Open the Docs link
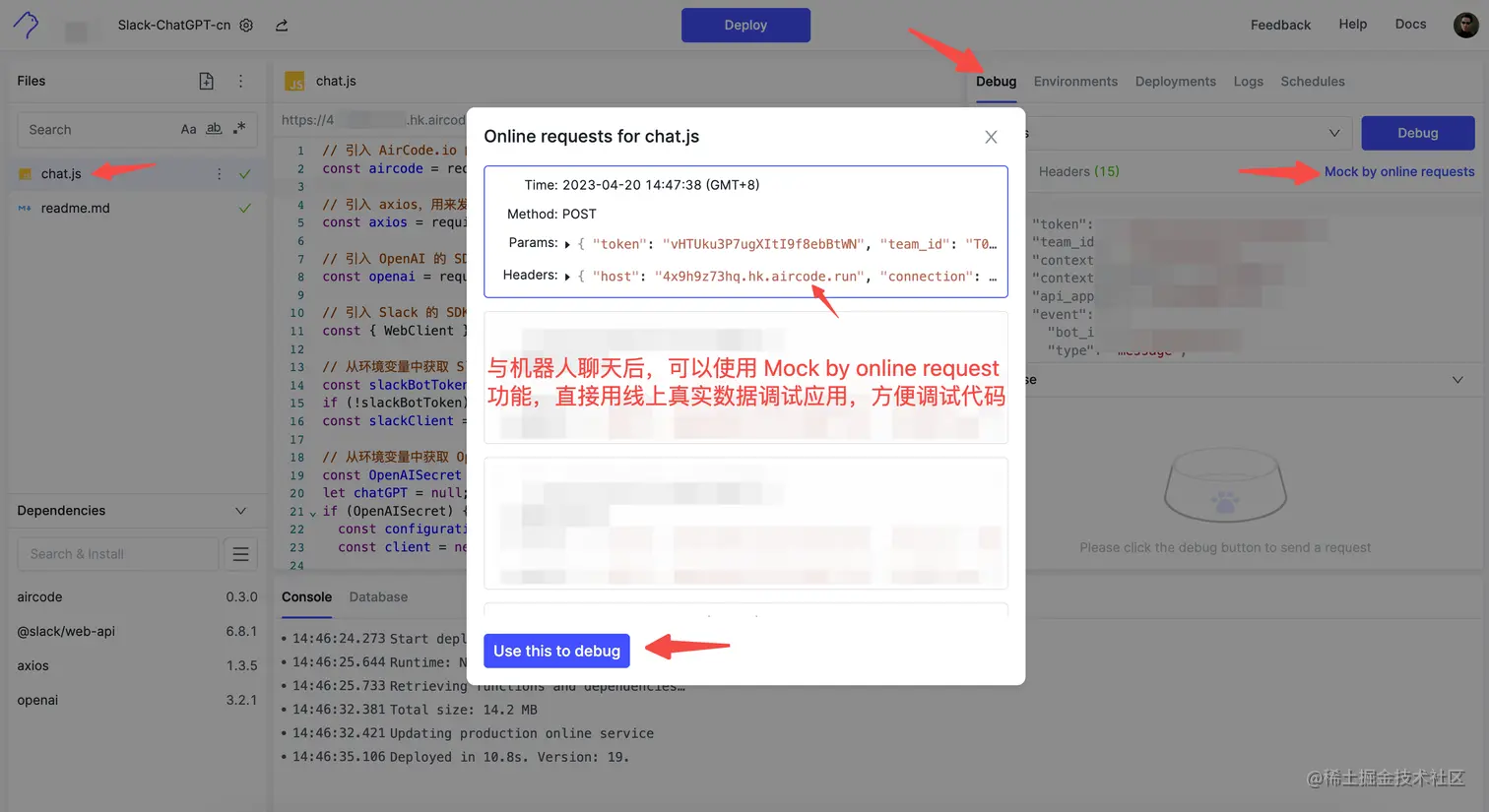Screen dimensions: 1489x812 [1410, 25]
